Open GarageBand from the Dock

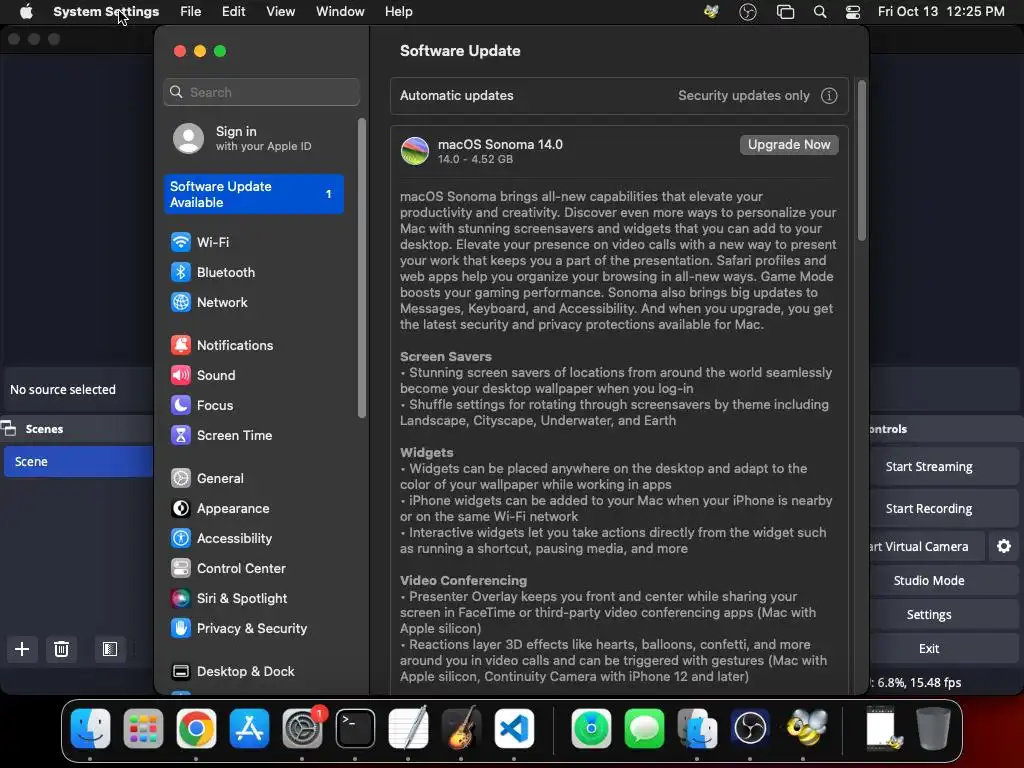point(461,729)
